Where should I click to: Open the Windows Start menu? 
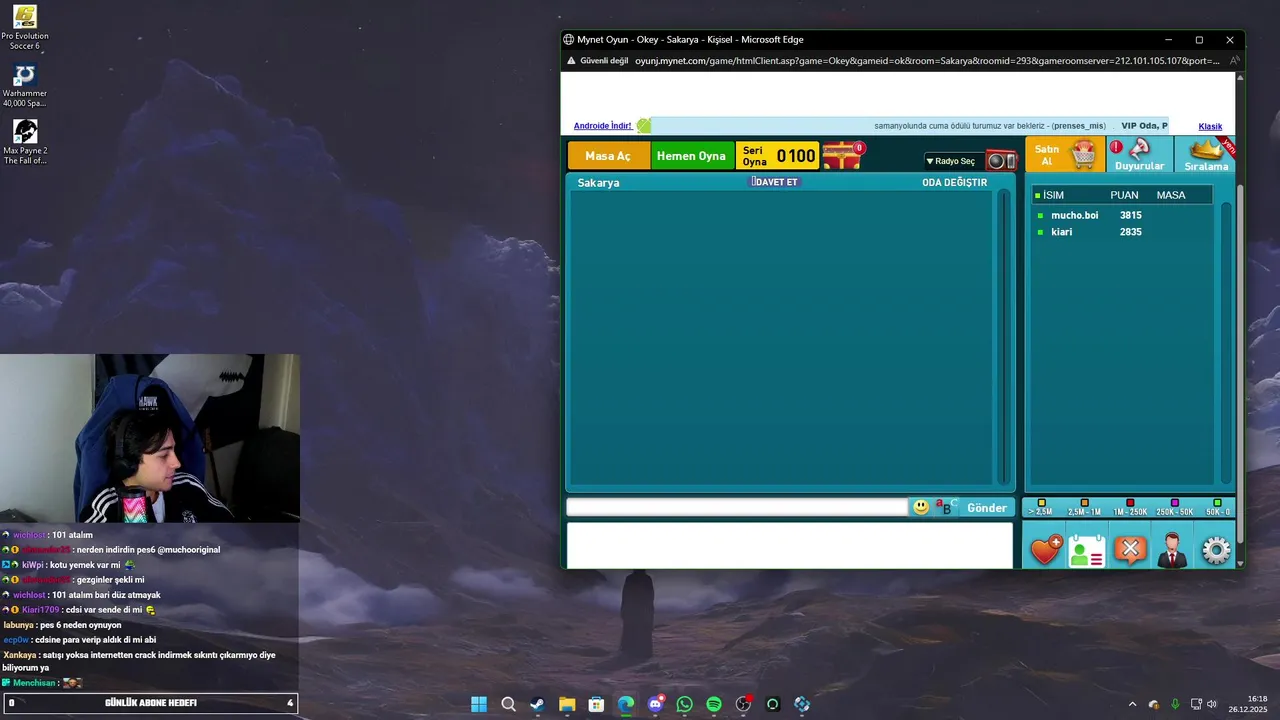pos(479,704)
